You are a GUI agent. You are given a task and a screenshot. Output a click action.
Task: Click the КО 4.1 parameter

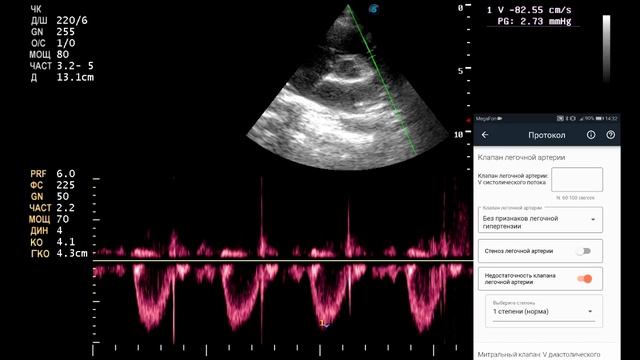(x=52, y=242)
